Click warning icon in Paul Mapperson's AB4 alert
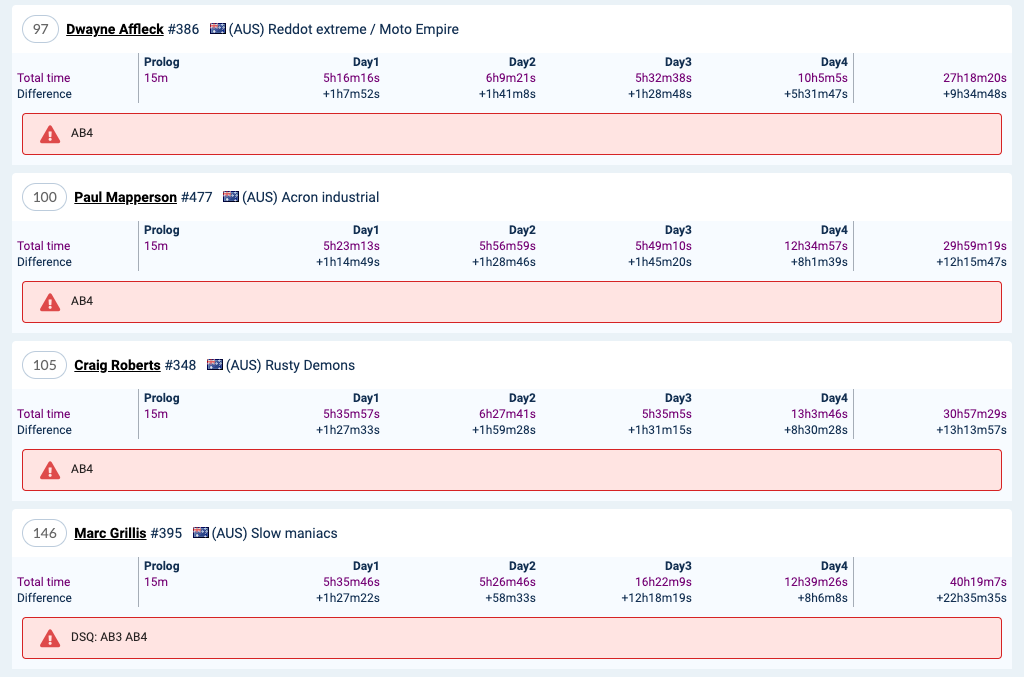 pyautogui.click(x=50, y=302)
